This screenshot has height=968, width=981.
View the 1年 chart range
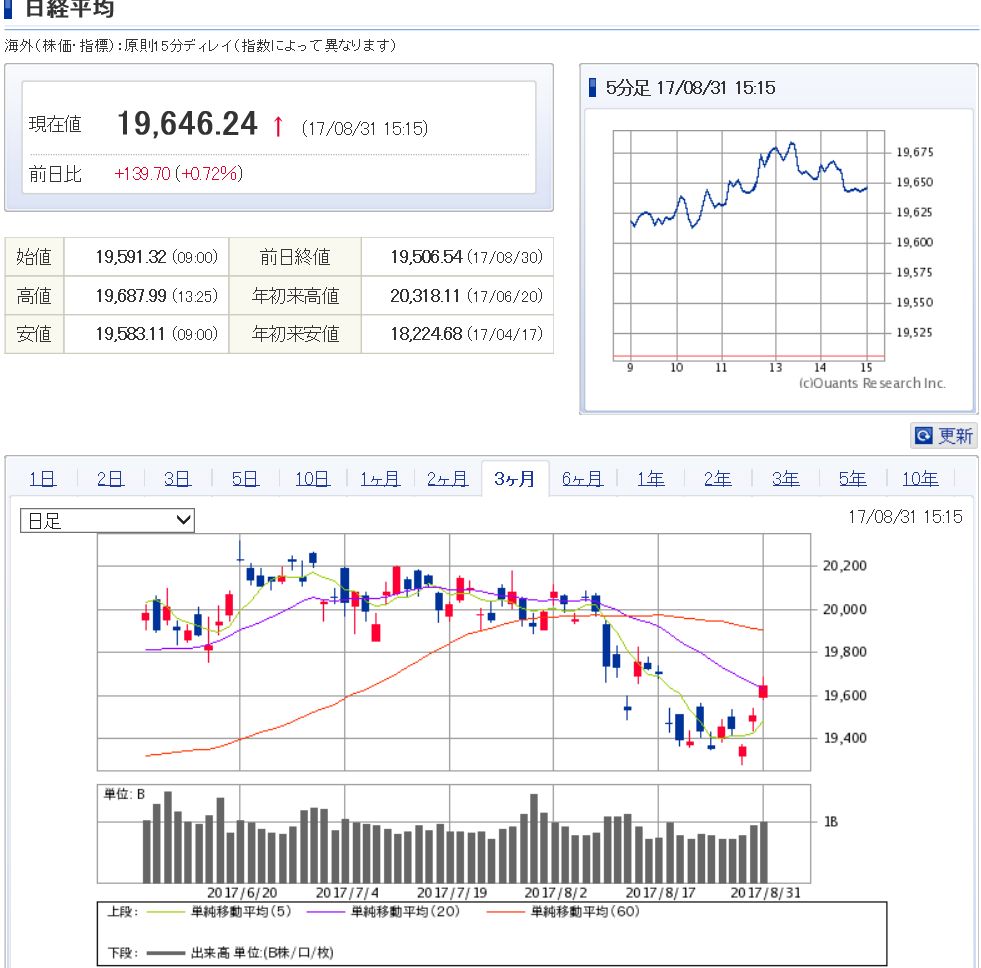pyautogui.click(x=650, y=479)
